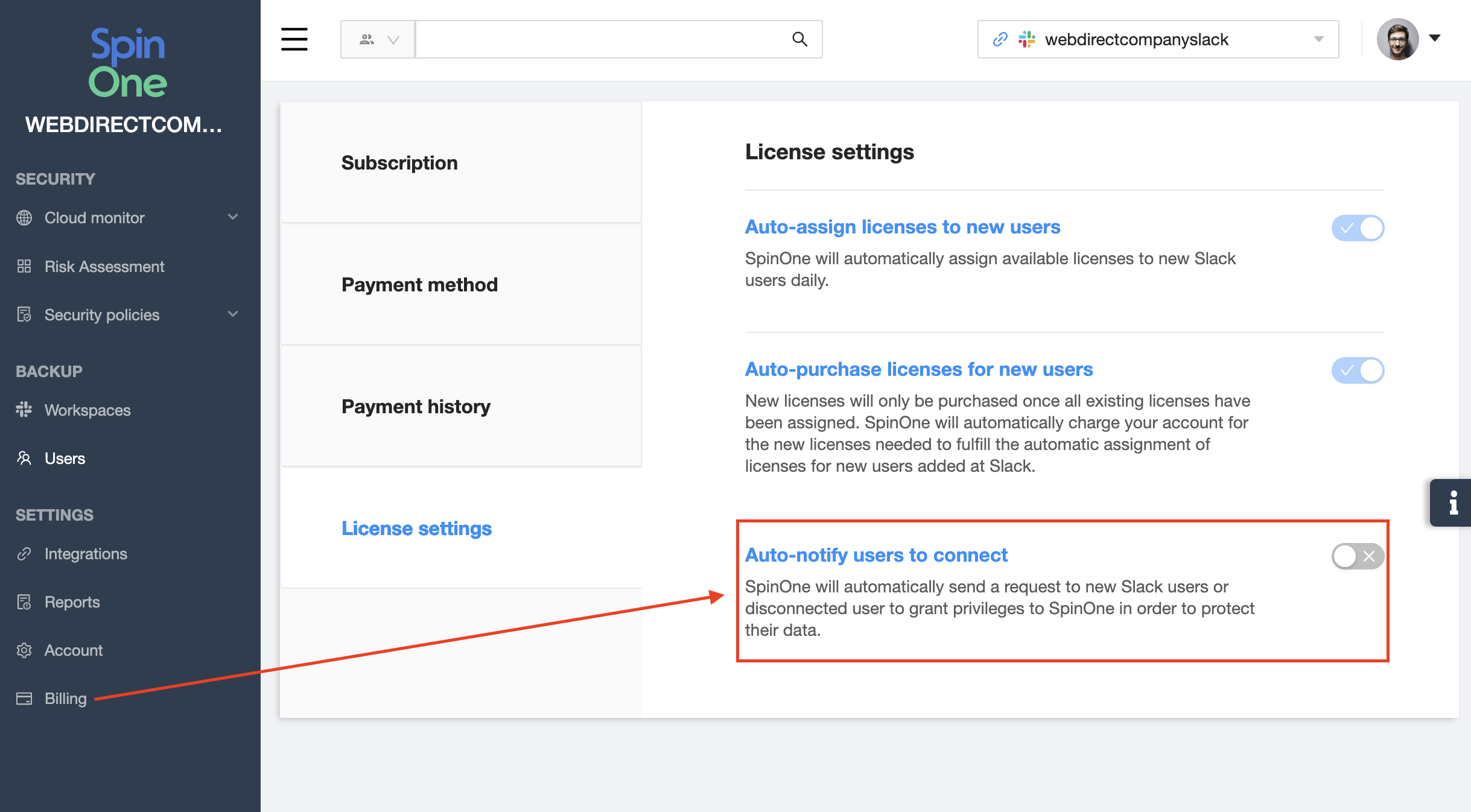Click the Workspaces Slack icon
This screenshot has height=812, width=1471.
coord(24,410)
